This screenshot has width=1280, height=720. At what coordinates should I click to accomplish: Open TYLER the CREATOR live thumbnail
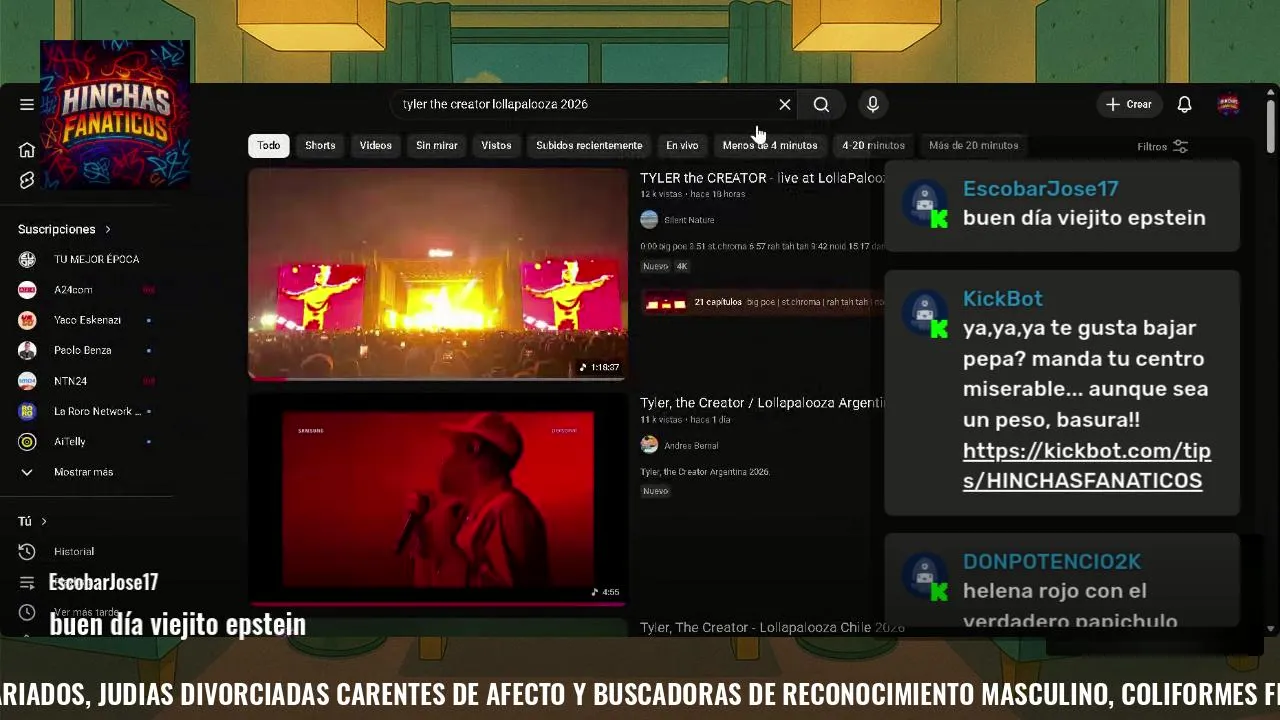(437, 274)
